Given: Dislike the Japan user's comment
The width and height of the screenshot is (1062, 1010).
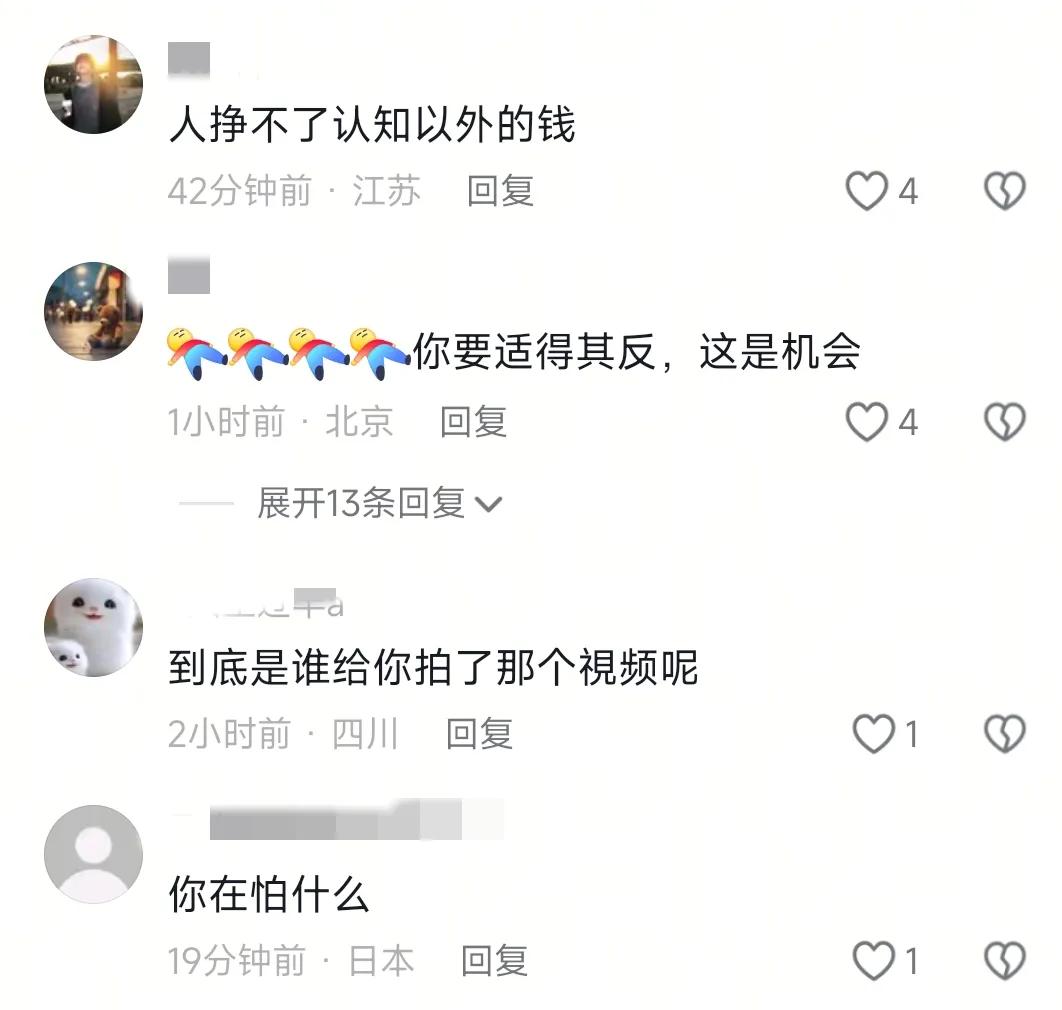Looking at the screenshot, I should pyautogui.click(x=1004, y=961).
